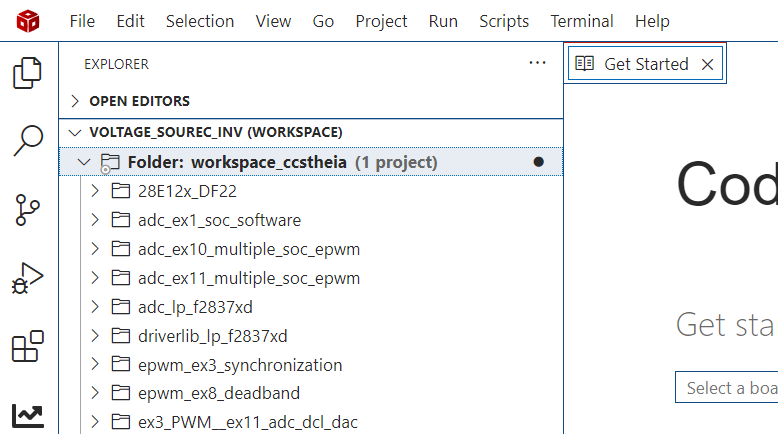
Task: Click the Get Started book icon
Action: click(x=584, y=63)
